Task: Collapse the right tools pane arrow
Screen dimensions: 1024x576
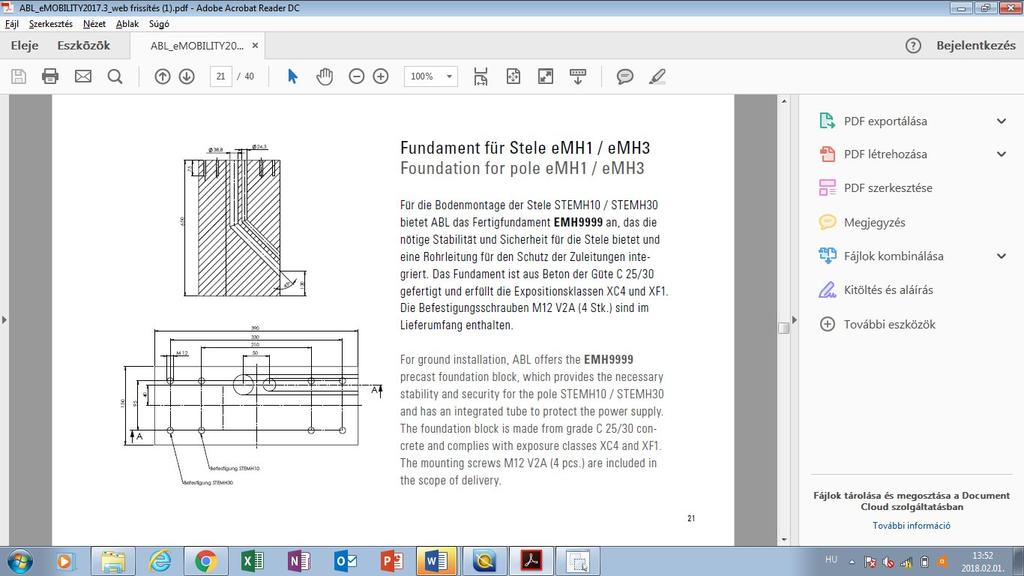Action: pyautogui.click(x=794, y=320)
